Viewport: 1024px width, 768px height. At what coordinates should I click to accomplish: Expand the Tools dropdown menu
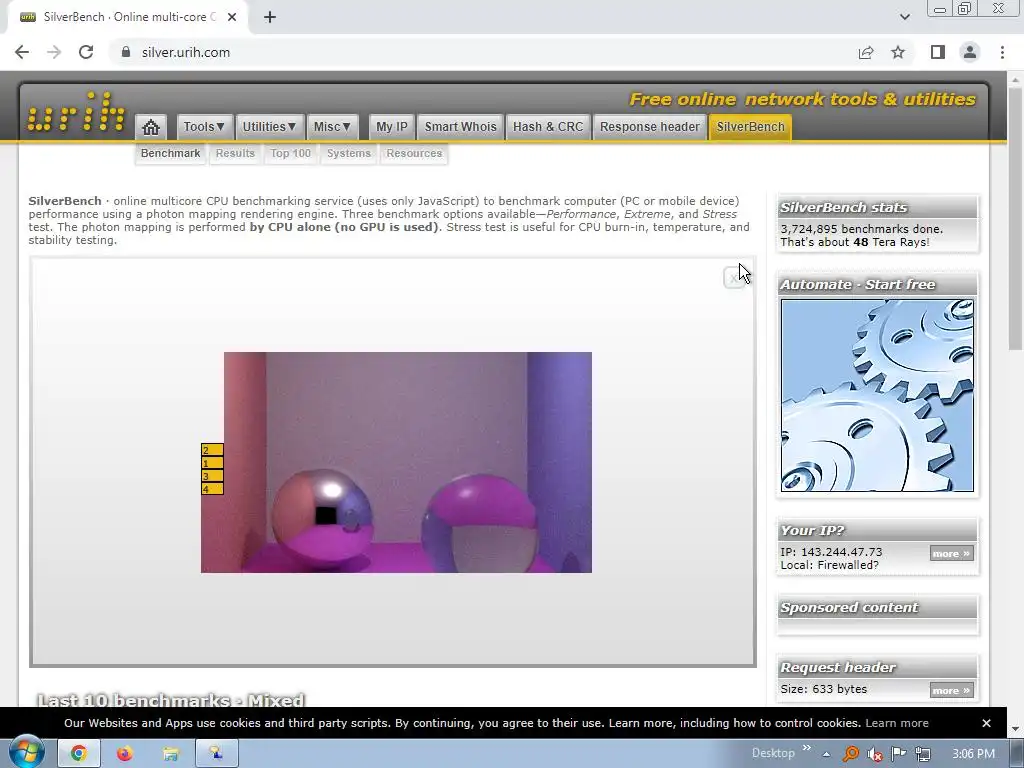pos(204,127)
